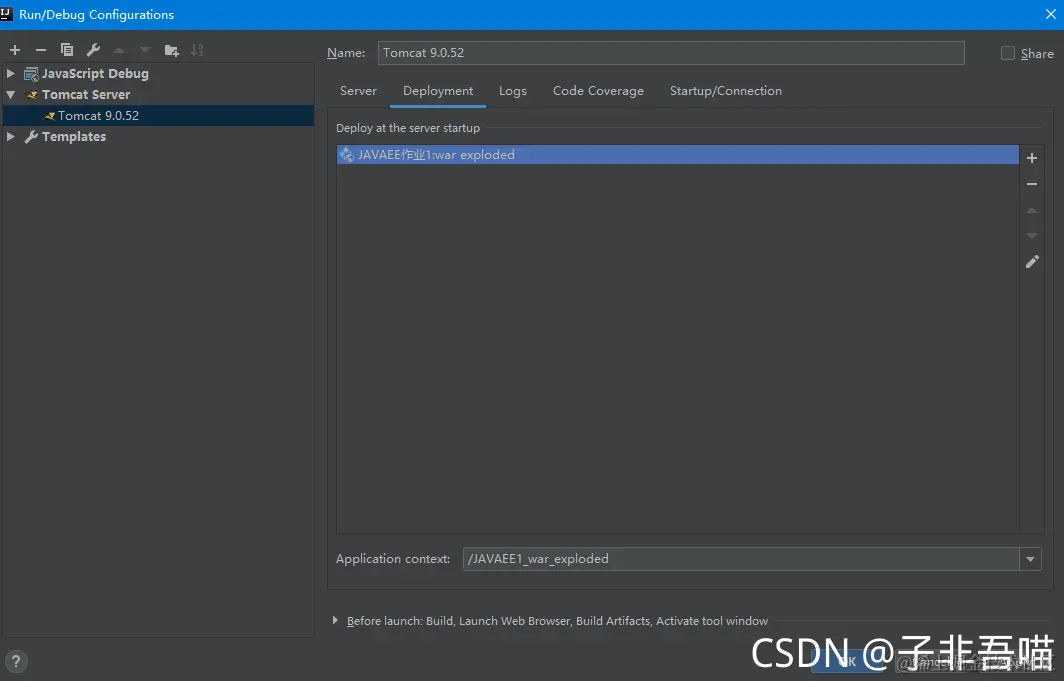This screenshot has width=1064, height=681.
Task: Move deployment artifact up
Action: [1031, 210]
